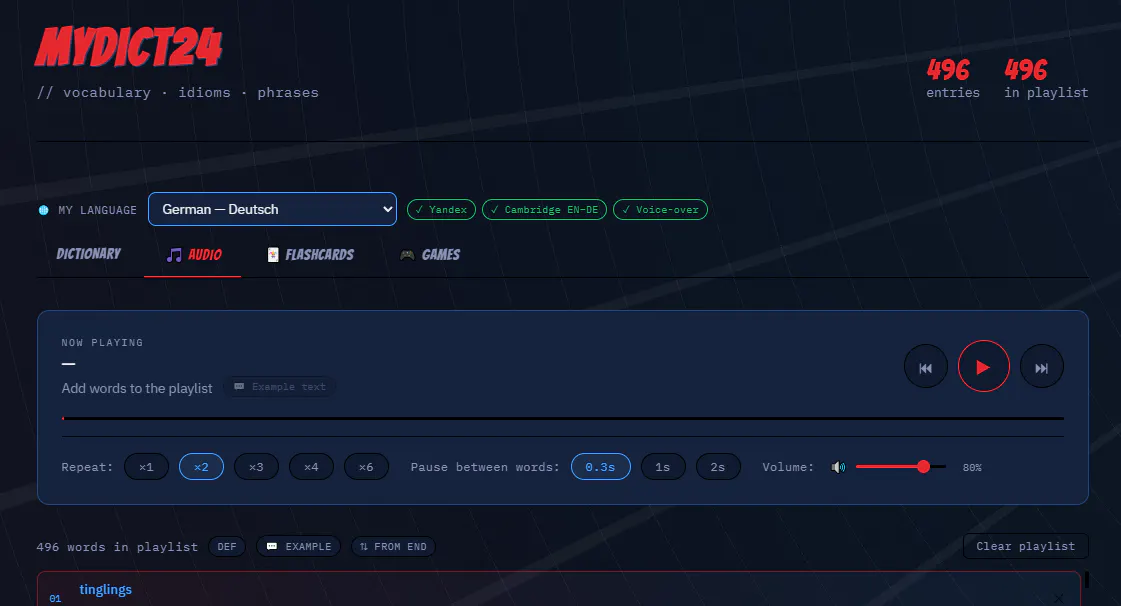
Task: Click the 'vocabulary · idioms · phrases' tagline
Action: [x=178, y=93]
